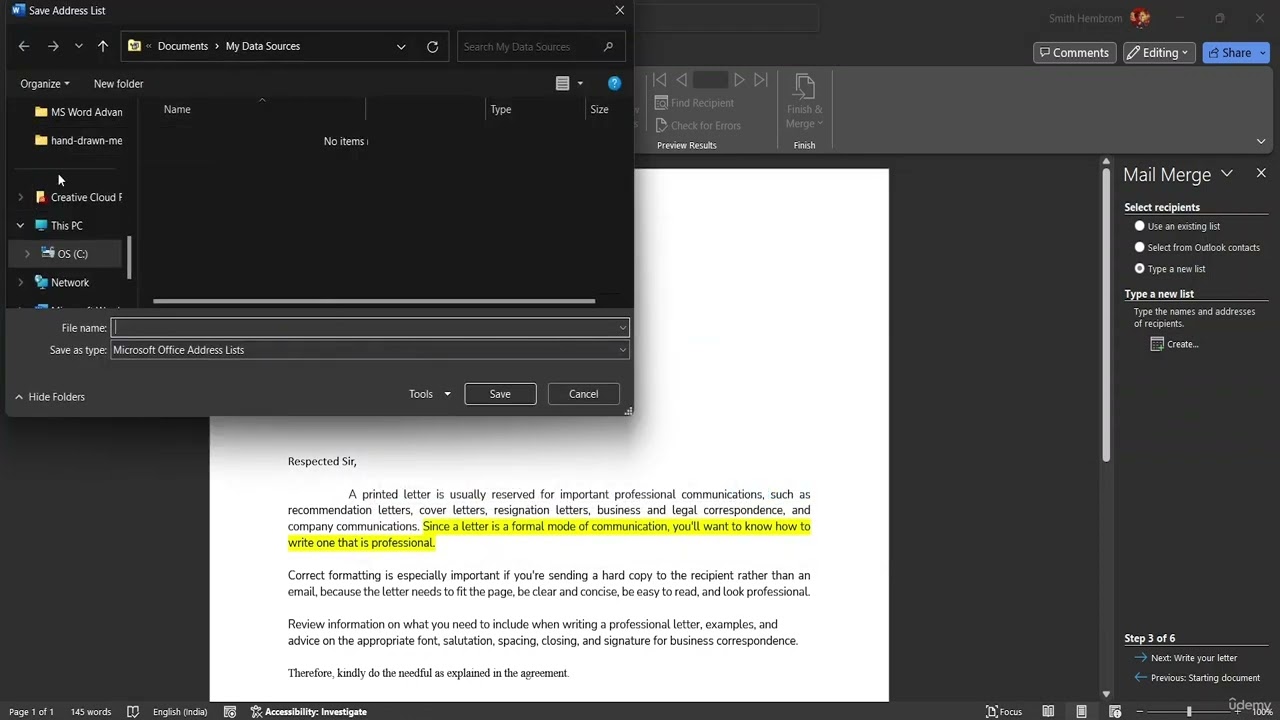Go to Next: Write your letter

click(x=1186, y=658)
